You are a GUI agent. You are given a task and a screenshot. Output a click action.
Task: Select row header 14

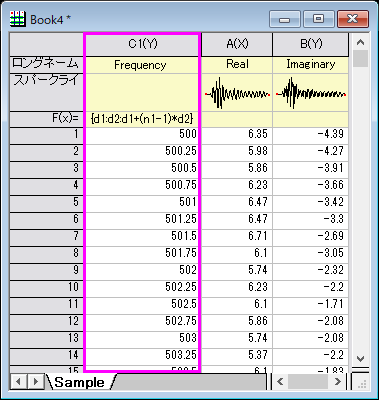tap(46, 357)
